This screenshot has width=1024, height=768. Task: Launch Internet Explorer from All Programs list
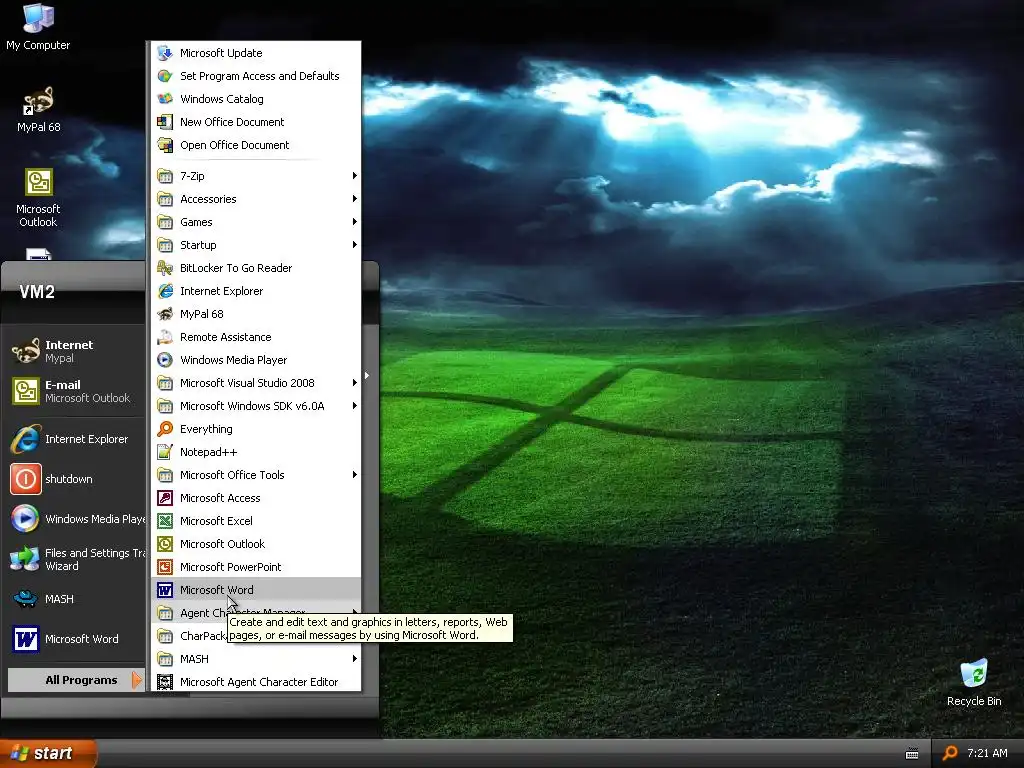[256, 291]
